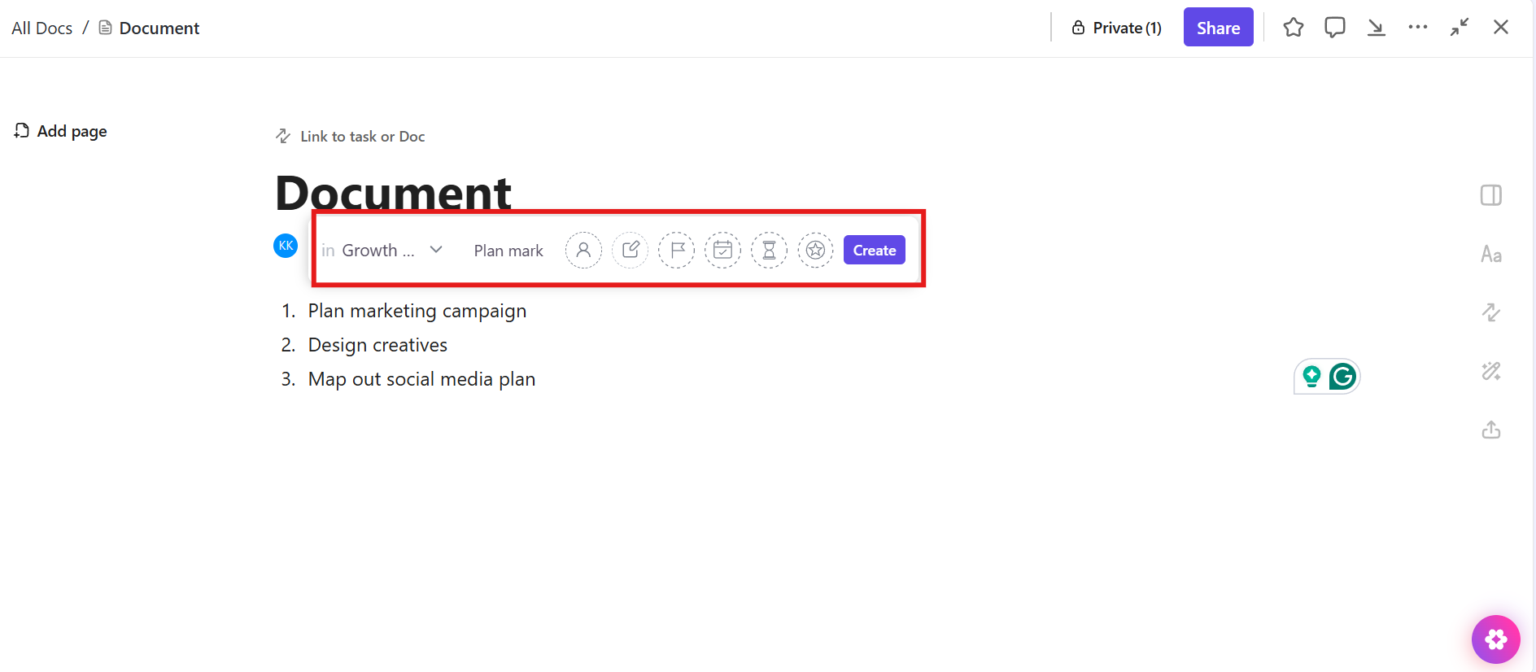1536x672 pixels.
Task: Open the relationships icon in the sidebar
Action: [1490, 312]
